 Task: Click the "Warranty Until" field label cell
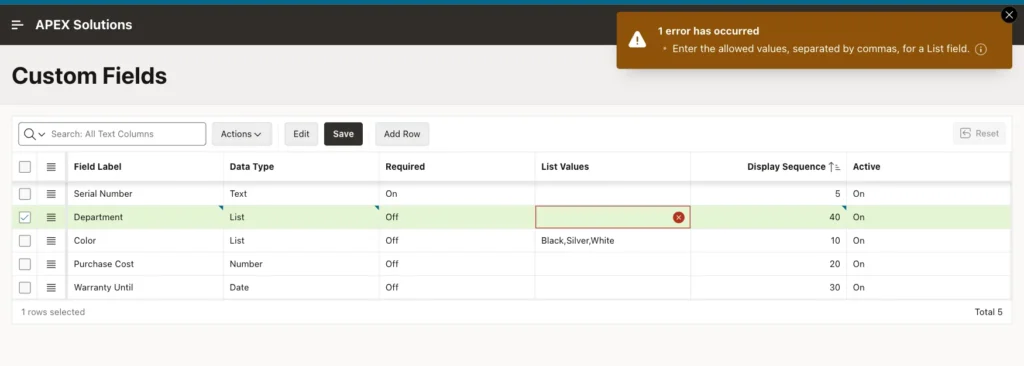145,288
